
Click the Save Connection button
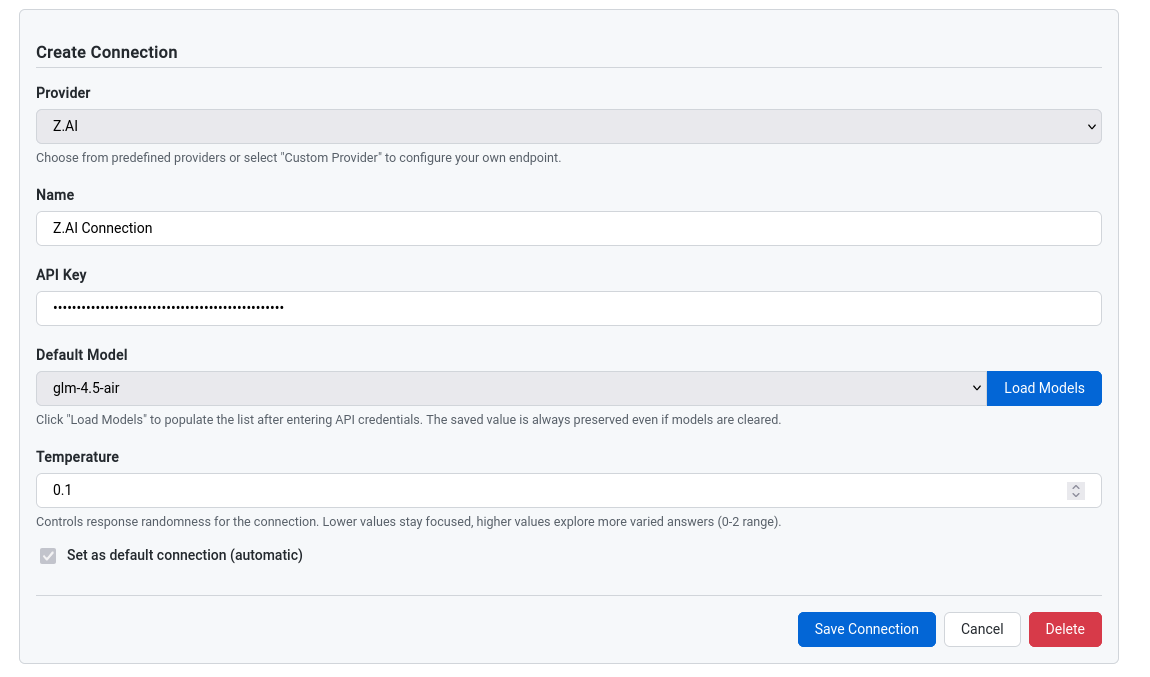click(x=866, y=629)
